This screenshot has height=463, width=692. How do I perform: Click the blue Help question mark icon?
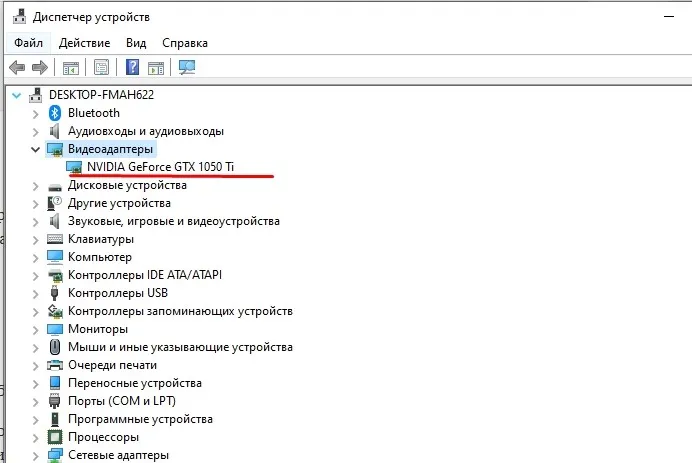point(132,68)
